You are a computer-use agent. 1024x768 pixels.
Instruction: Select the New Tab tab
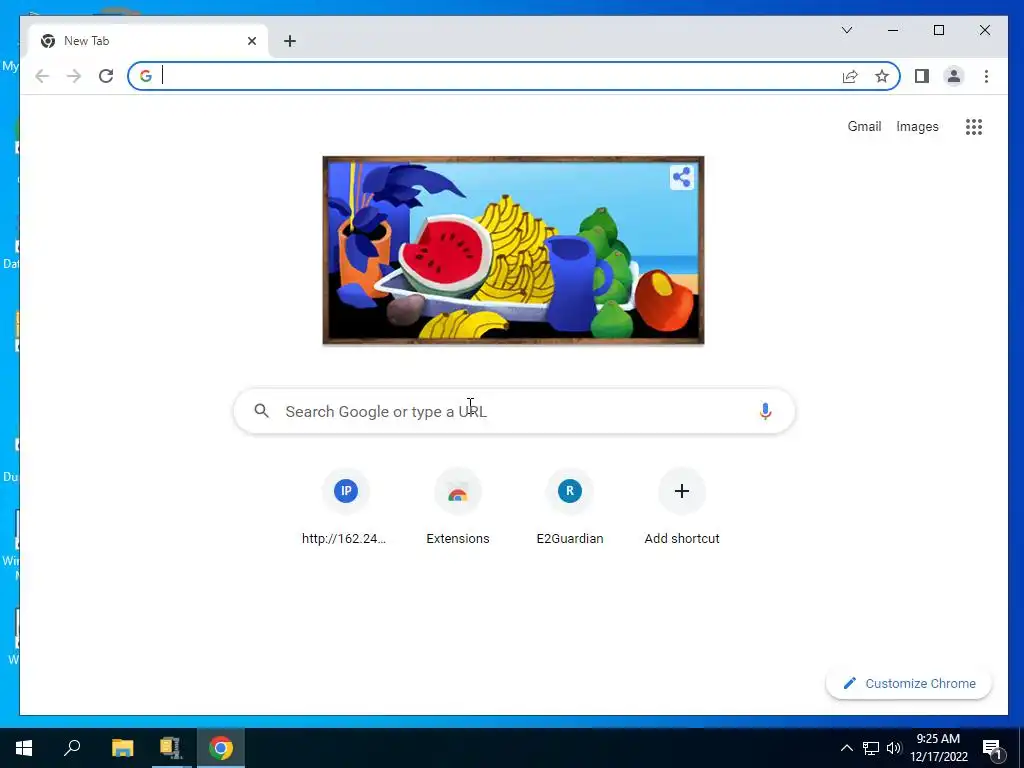[148, 41]
